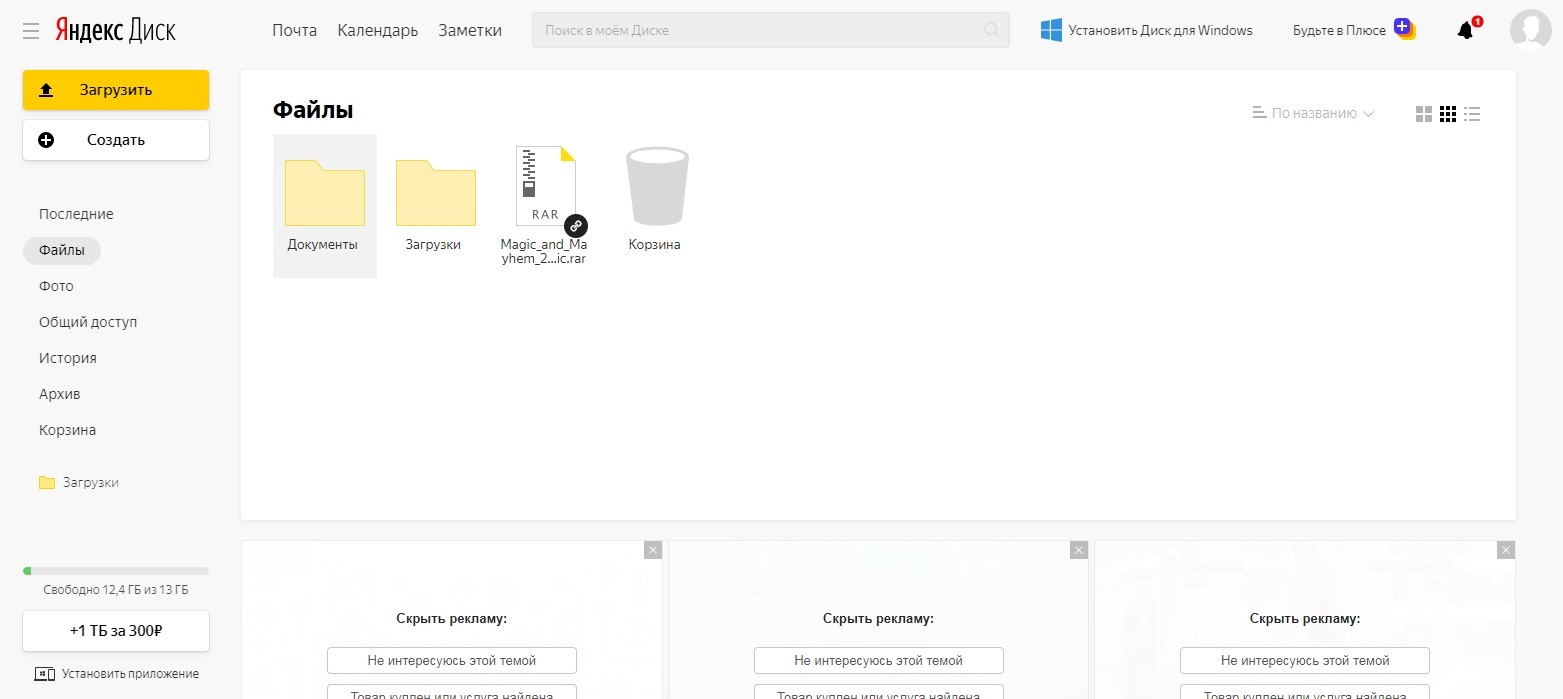
Task: Click the Windows logo install icon
Action: 1051,30
